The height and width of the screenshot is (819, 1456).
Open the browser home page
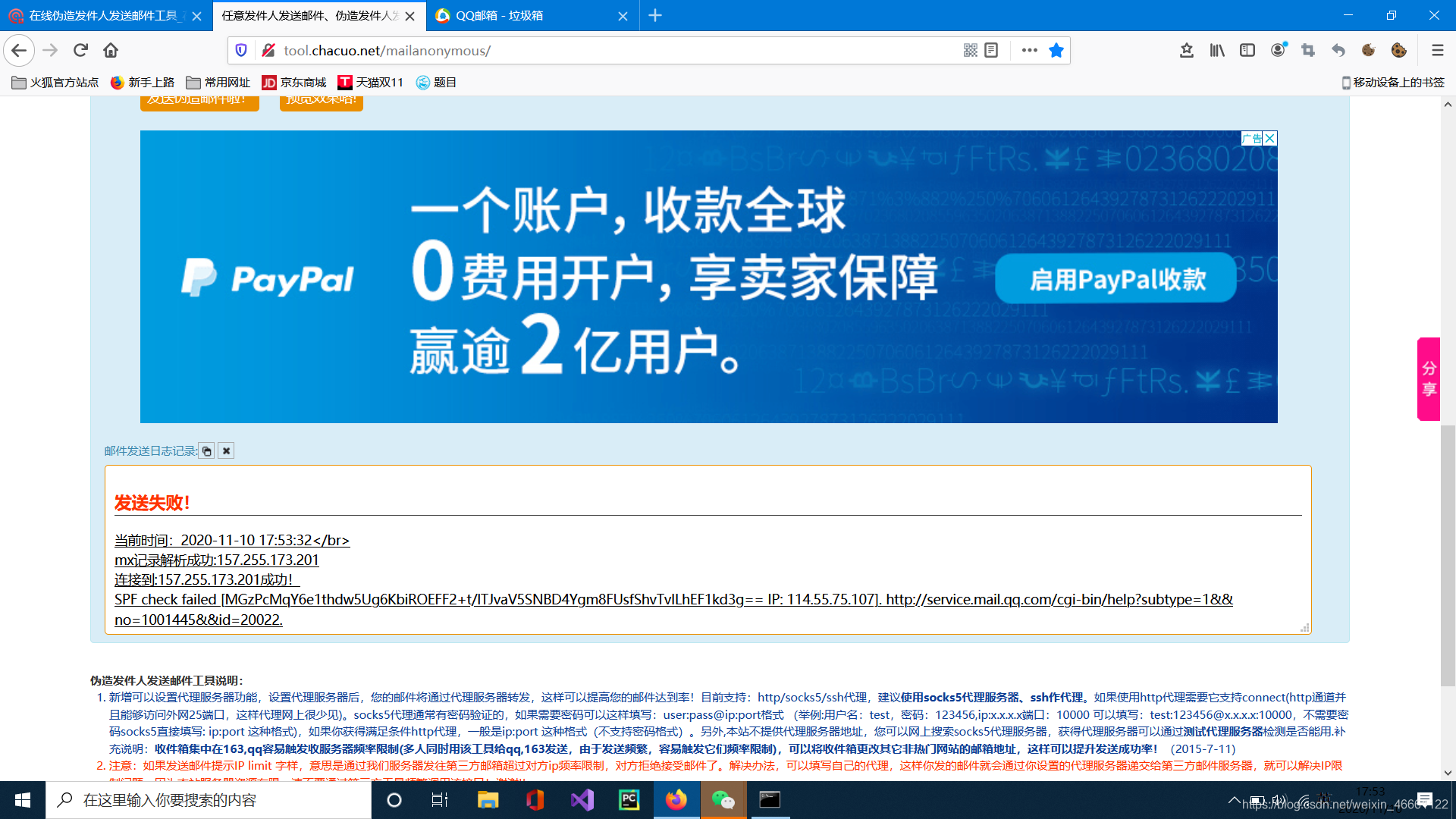(111, 50)
